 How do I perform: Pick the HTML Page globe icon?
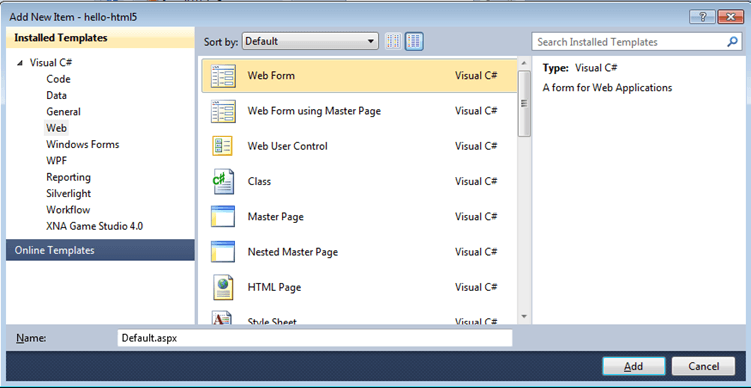[x=223, y=287]
